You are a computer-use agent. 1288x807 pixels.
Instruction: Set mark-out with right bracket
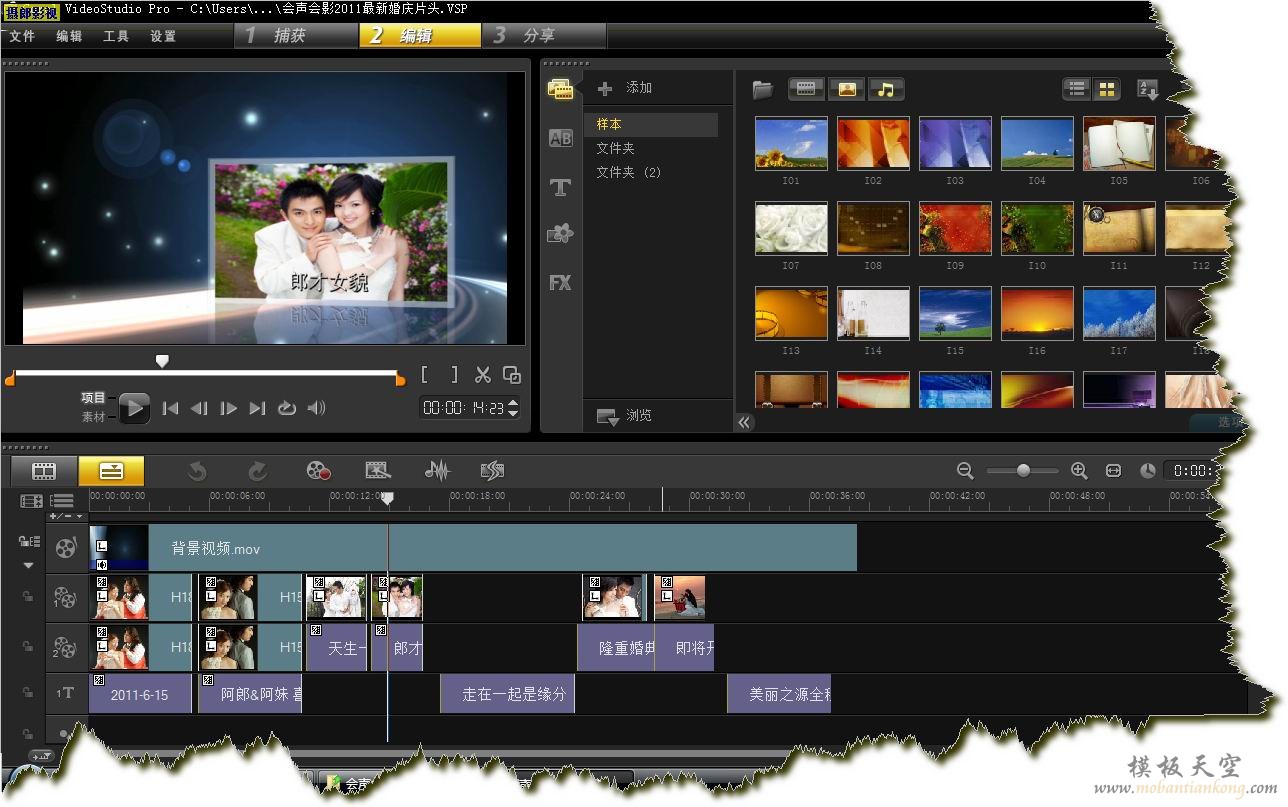pos(454,375)
